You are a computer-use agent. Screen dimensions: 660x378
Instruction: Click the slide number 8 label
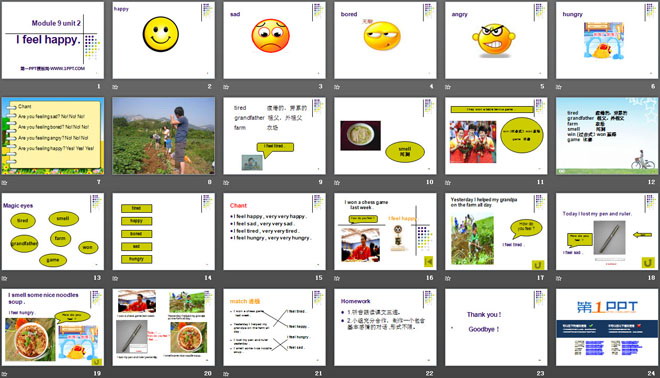point(210,182)
